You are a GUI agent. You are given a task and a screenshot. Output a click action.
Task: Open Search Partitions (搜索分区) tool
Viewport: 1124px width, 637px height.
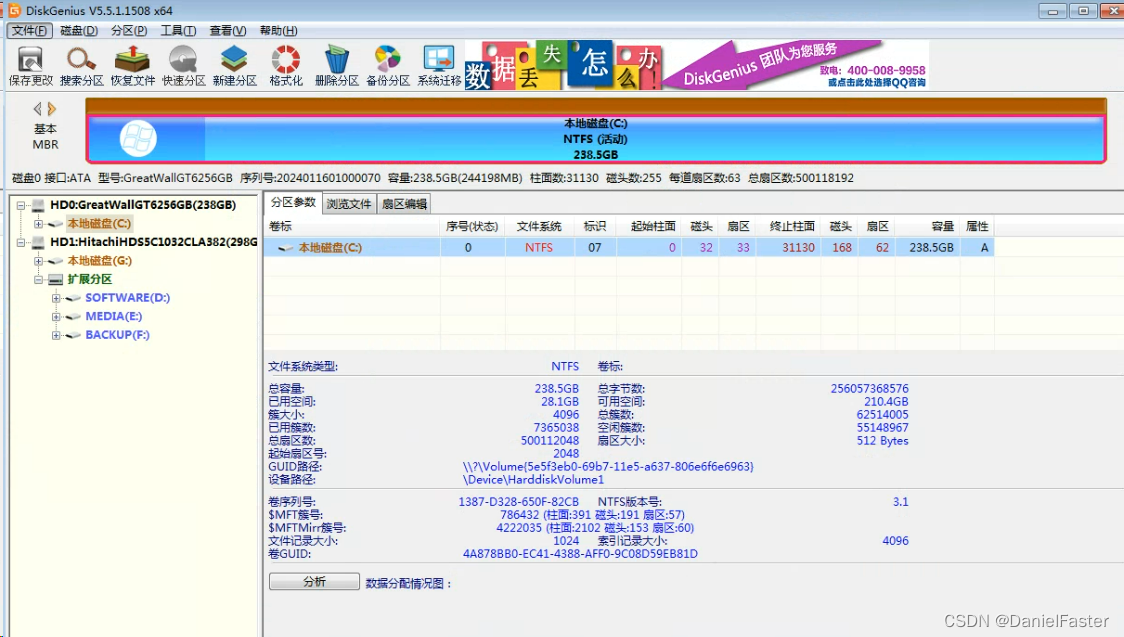click(82, 66)
